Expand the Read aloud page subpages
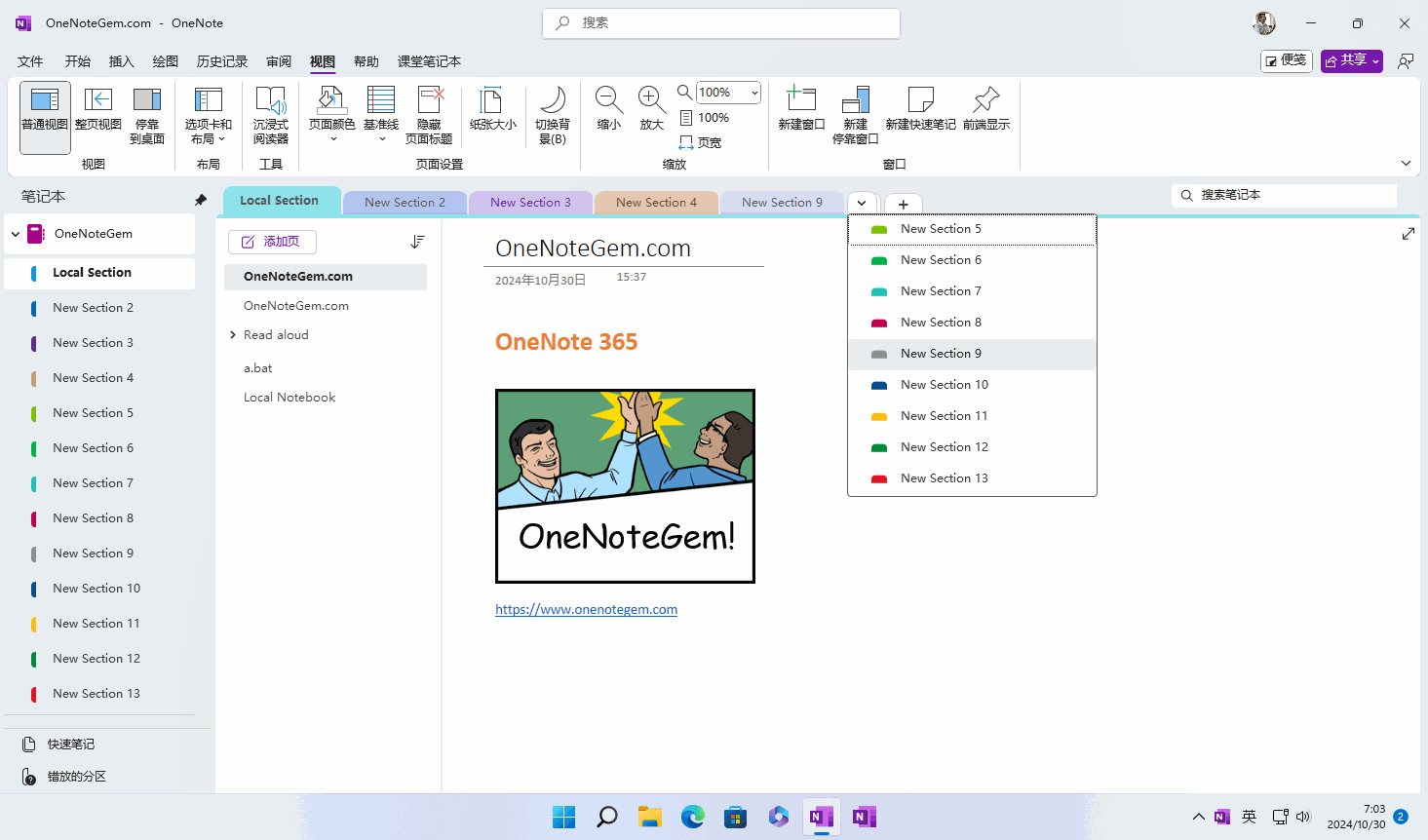This screenshot has width=1428, height=840. pyautogui.click(x=233, y=335)
